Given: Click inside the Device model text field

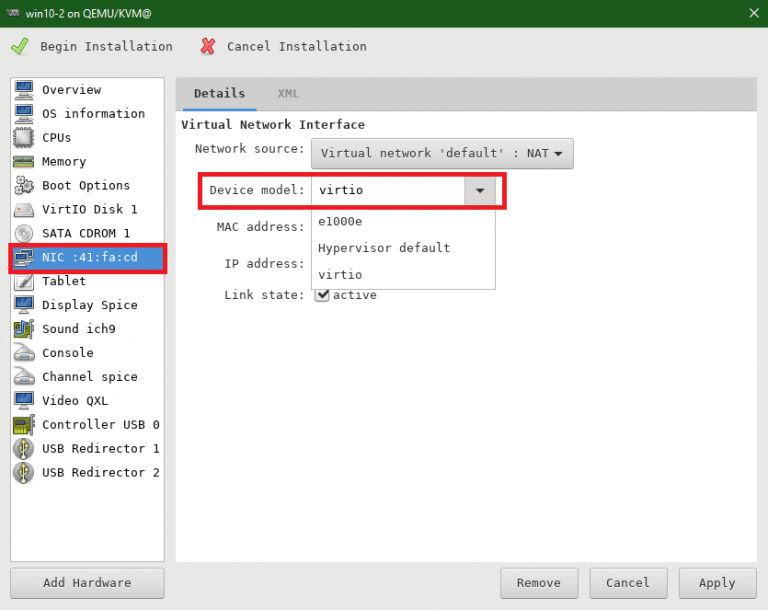Looking at the screenshot, I should 388,190.
